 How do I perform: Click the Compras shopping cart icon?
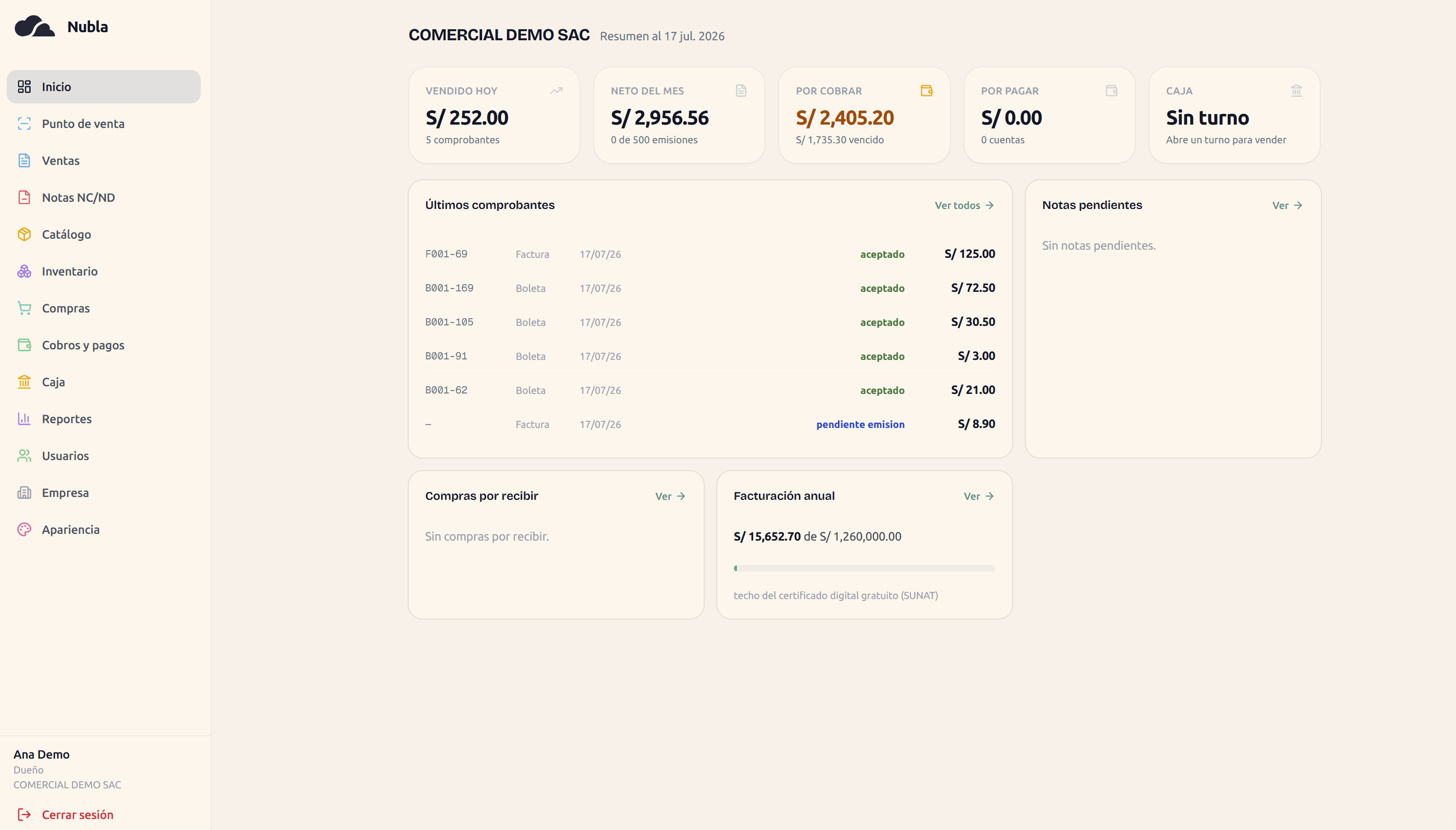click(x=24, y=309)
